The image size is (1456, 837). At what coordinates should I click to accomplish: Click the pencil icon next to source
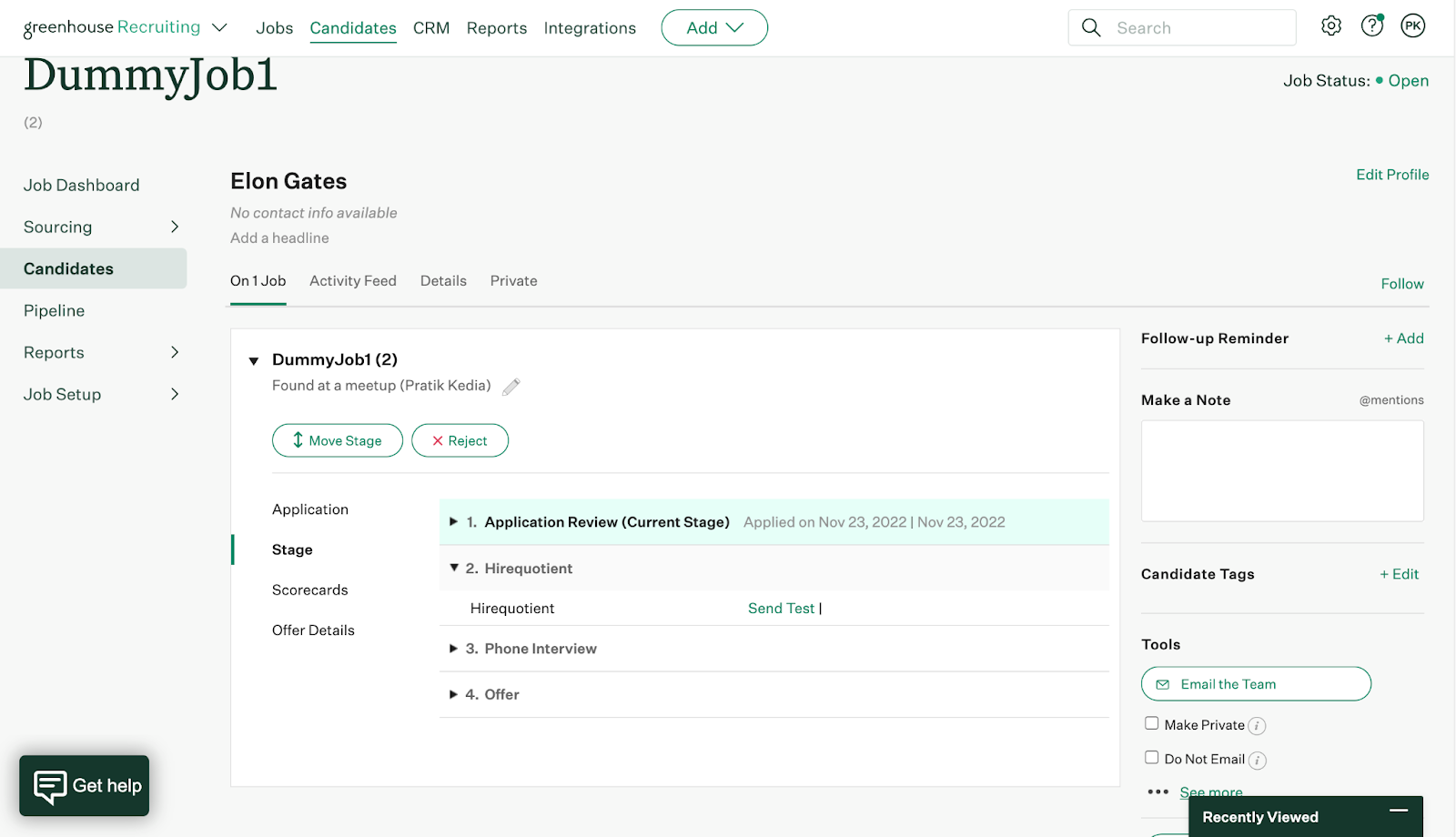[x=511, y=387]
